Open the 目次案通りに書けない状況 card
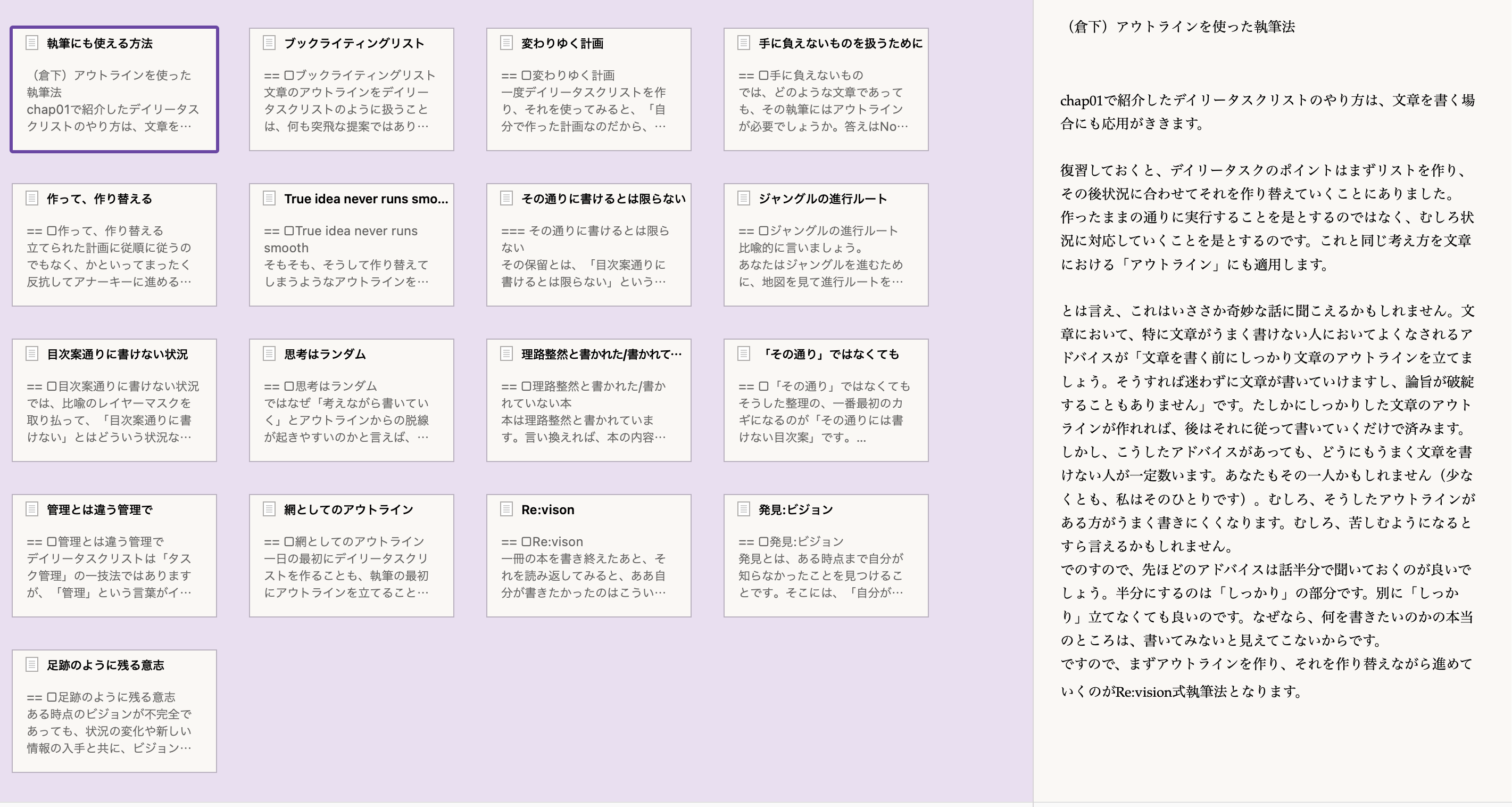The image size is (1512, 807). click(114, 400)
